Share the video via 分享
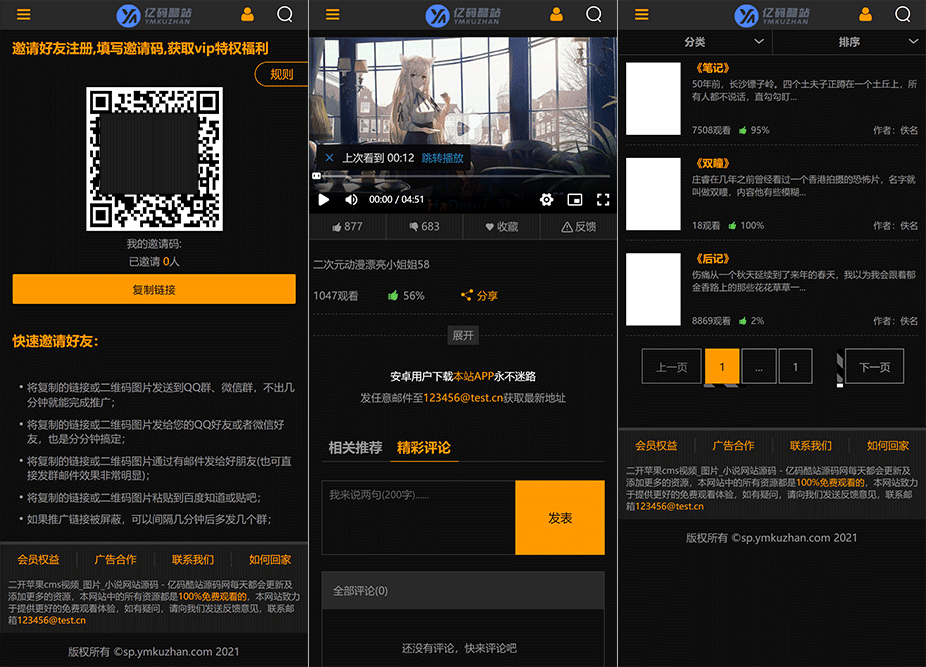 pos(479,295)
